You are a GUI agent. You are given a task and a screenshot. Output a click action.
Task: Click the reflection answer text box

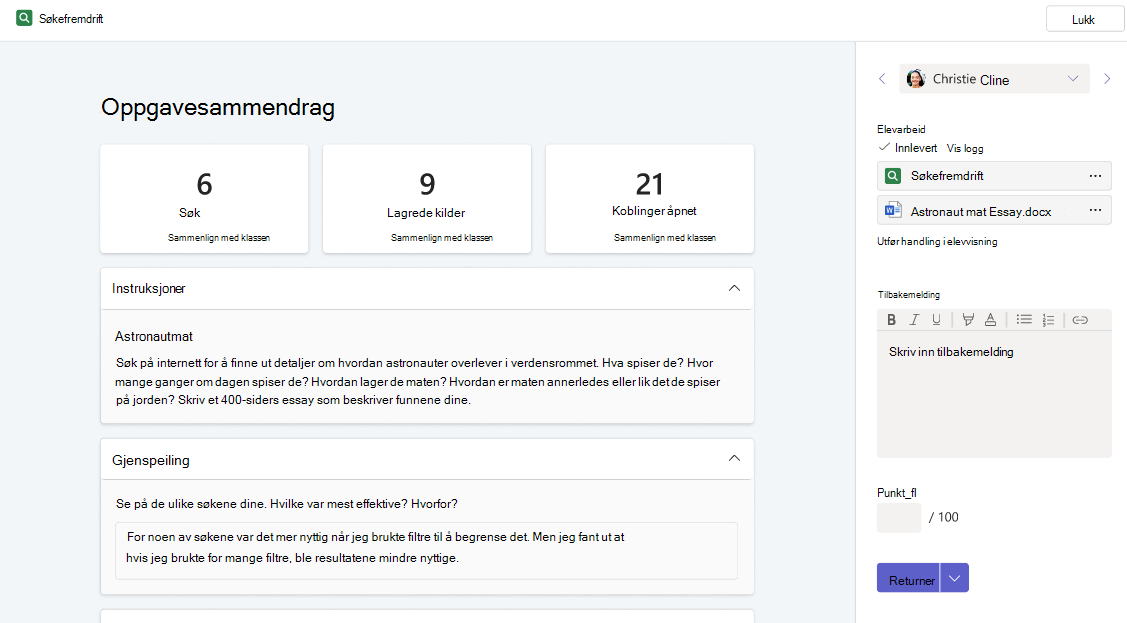(426, 550)
